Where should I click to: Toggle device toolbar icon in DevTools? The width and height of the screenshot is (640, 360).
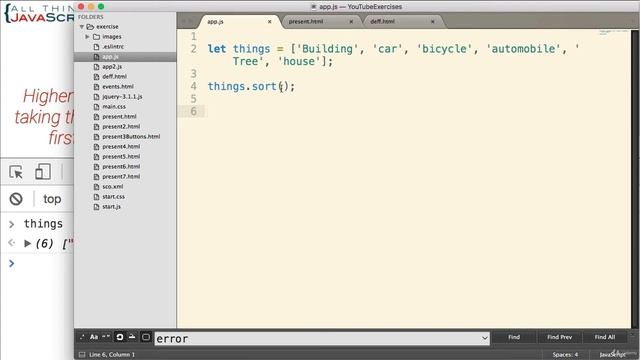(43, 172)
